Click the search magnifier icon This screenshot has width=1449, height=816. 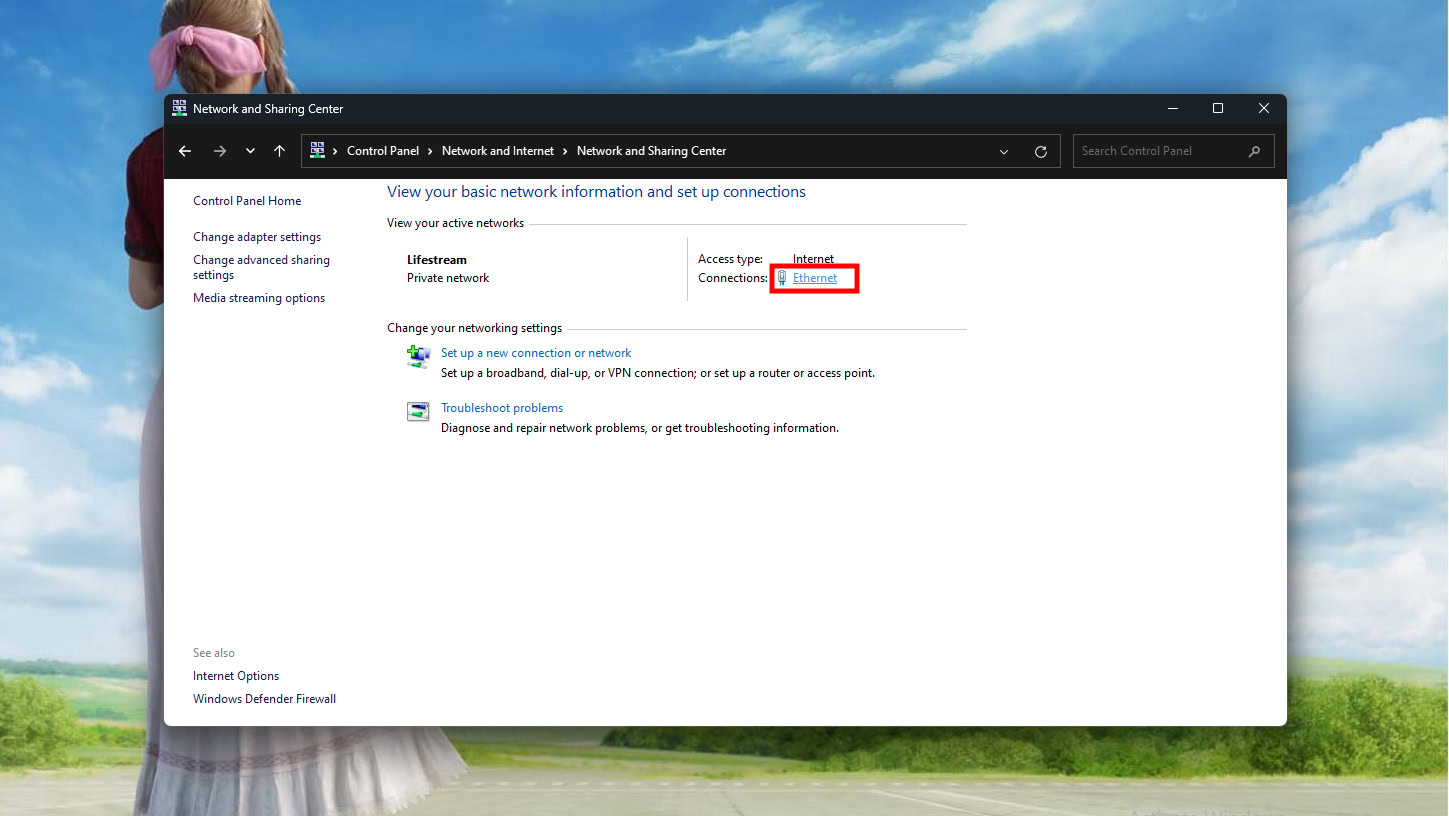[1254, 151]
